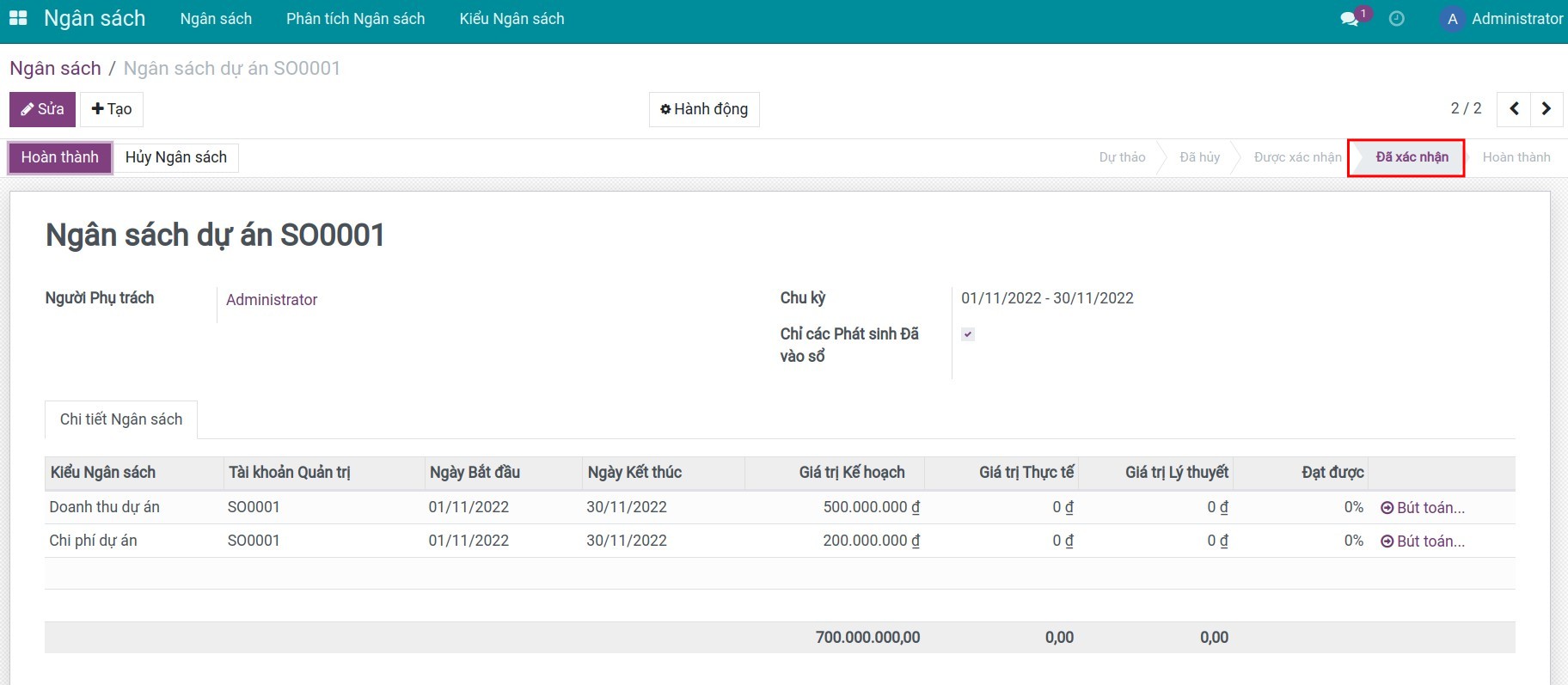This screenshot has height=685, width=1568.
Task: Go to next record arrow
Action: pos(1547,108)
